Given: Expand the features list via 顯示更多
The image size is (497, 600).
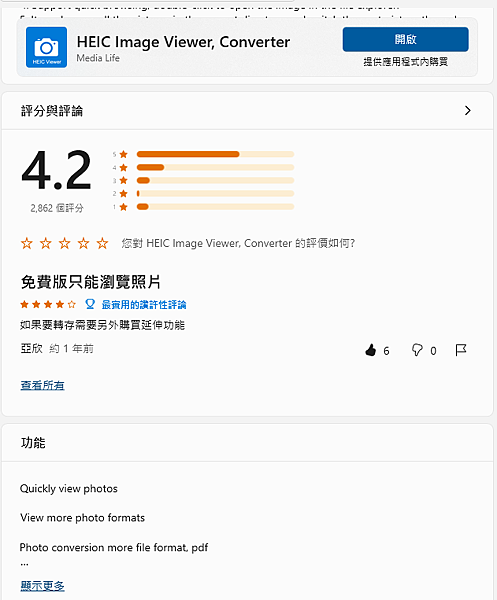Looking at the screenshot, I should point(42,585).
